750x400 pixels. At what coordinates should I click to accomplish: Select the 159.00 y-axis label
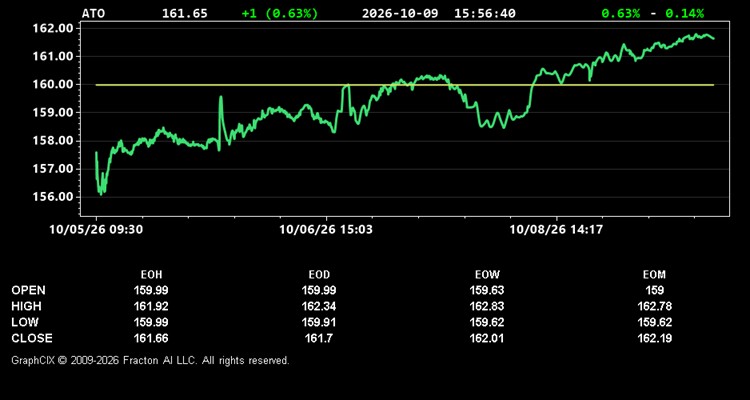(x=53, y=113)
